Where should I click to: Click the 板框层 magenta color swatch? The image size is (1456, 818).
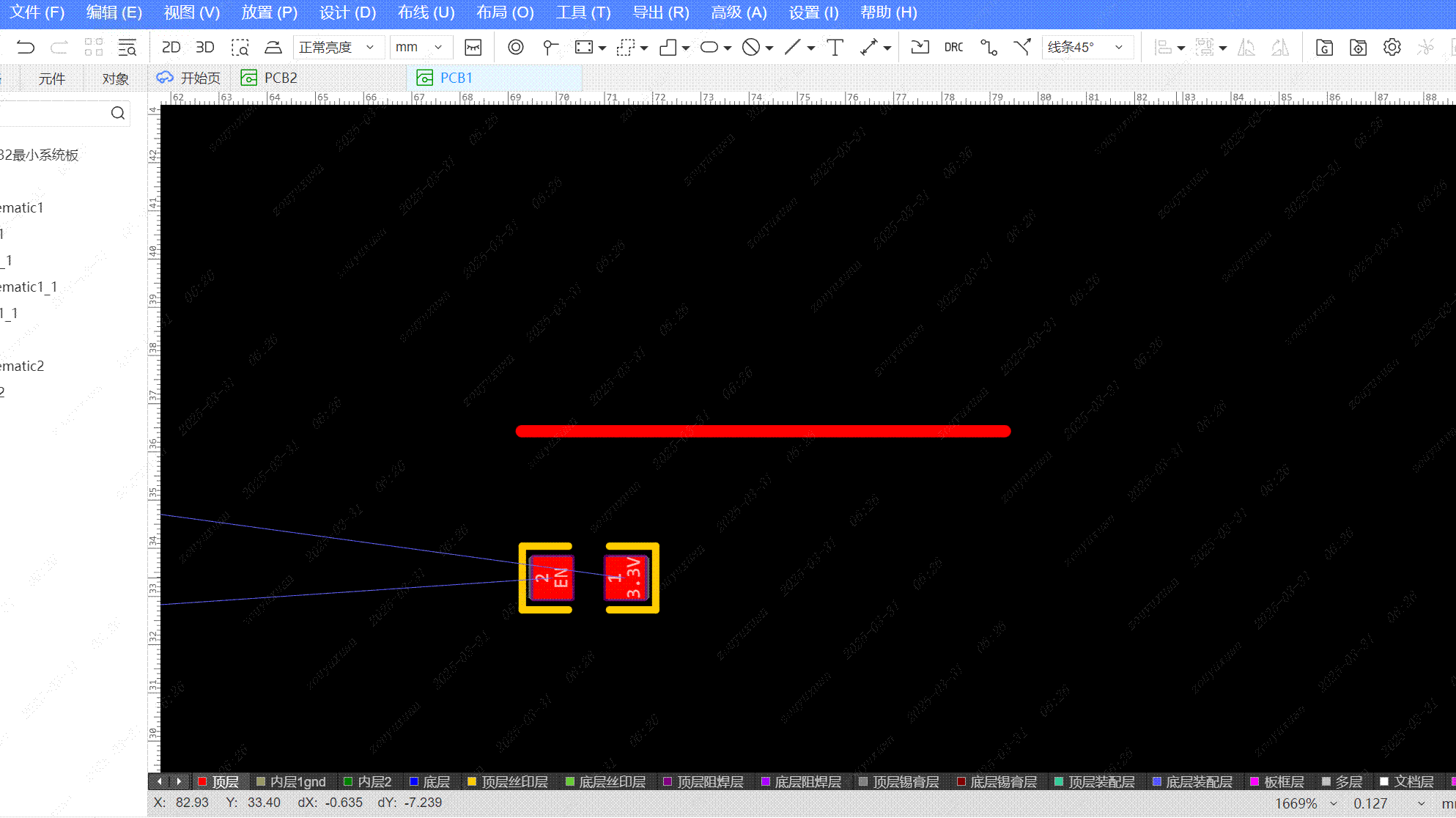pos(1254,782)
